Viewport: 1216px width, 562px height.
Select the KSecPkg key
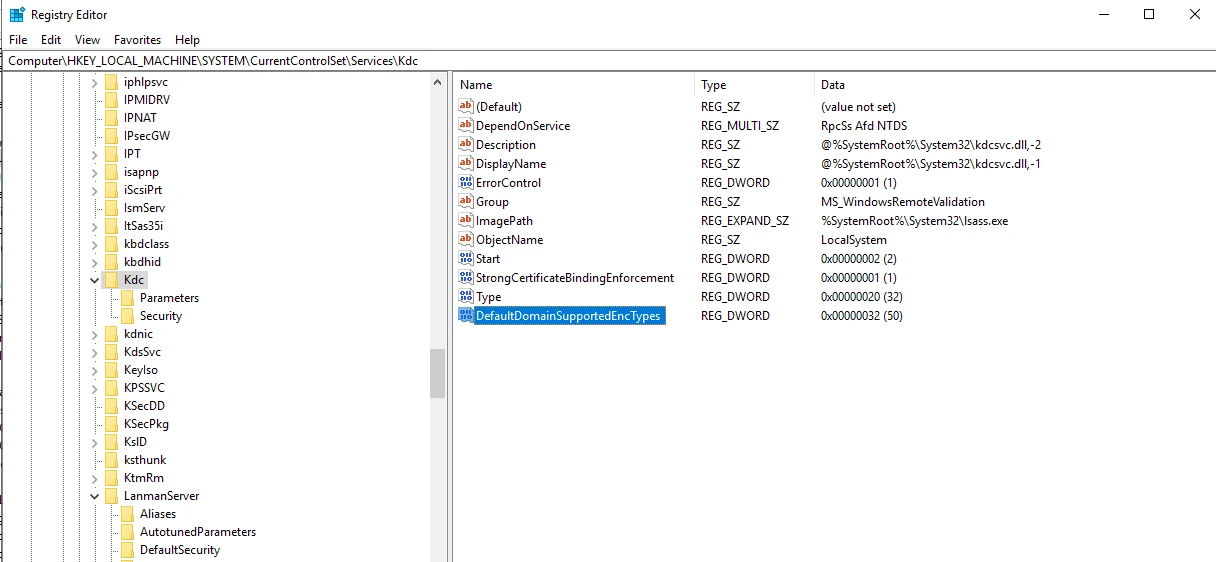(146, 424)
